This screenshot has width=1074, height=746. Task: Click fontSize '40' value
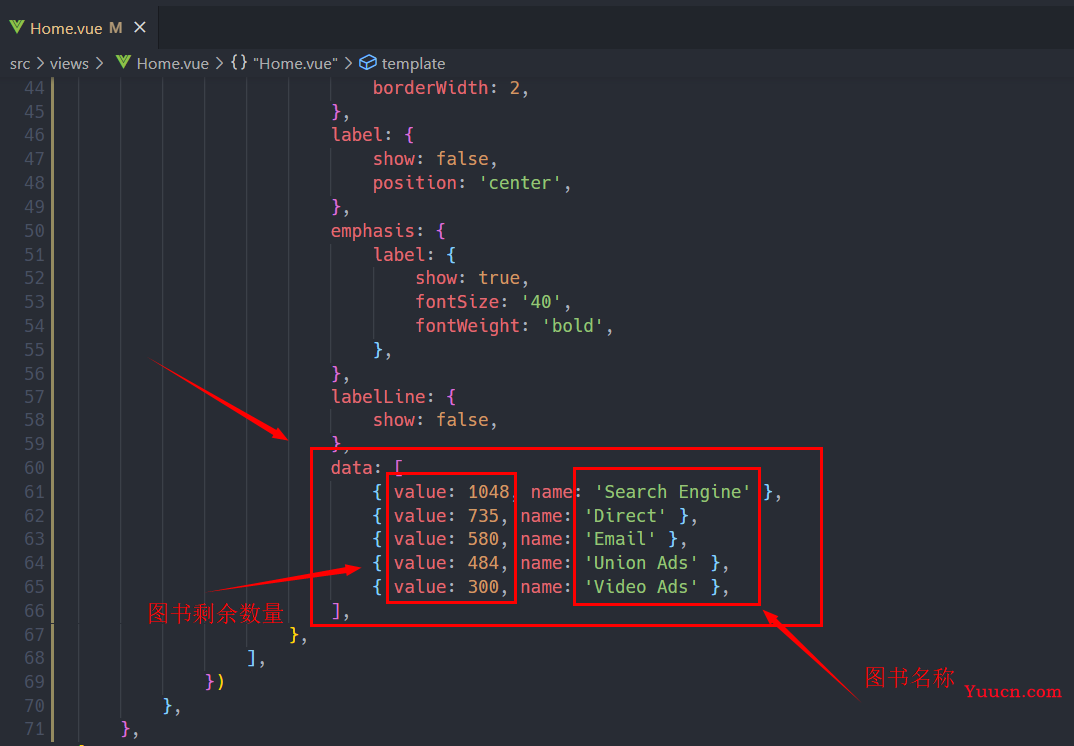pyautogui.click(x=541, y=302)
